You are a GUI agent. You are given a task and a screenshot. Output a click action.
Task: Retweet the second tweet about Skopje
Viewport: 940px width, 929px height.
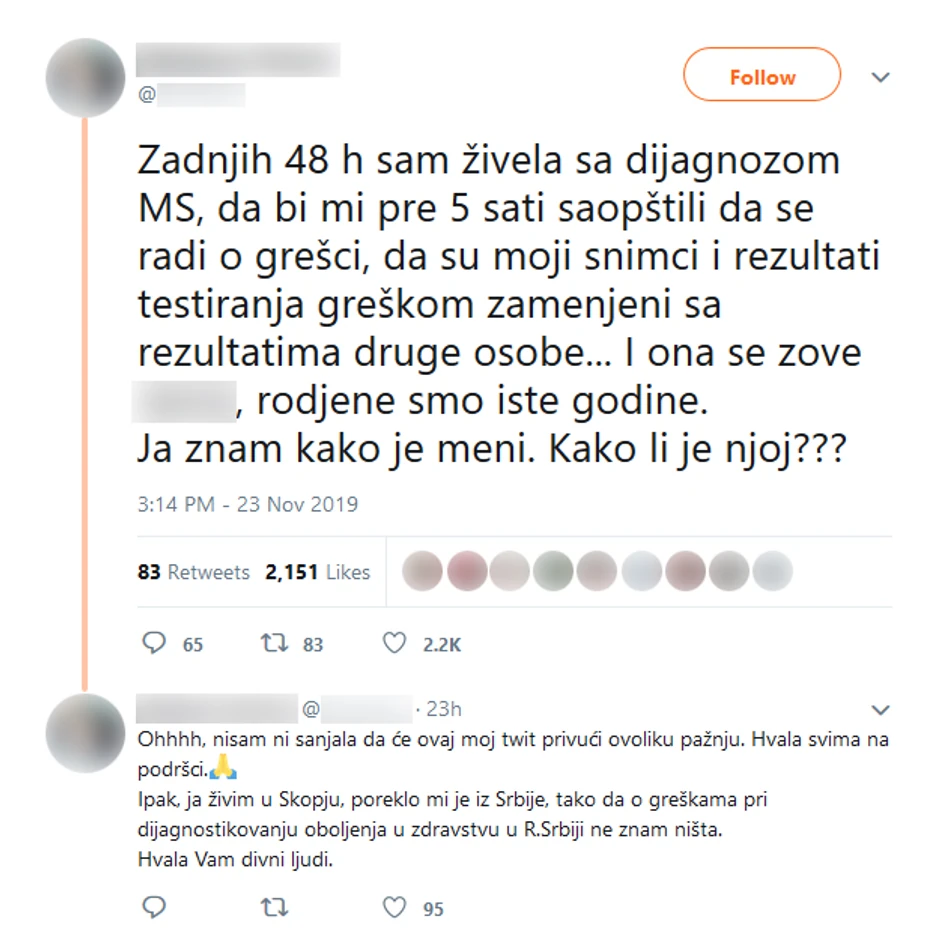[274, 907]
